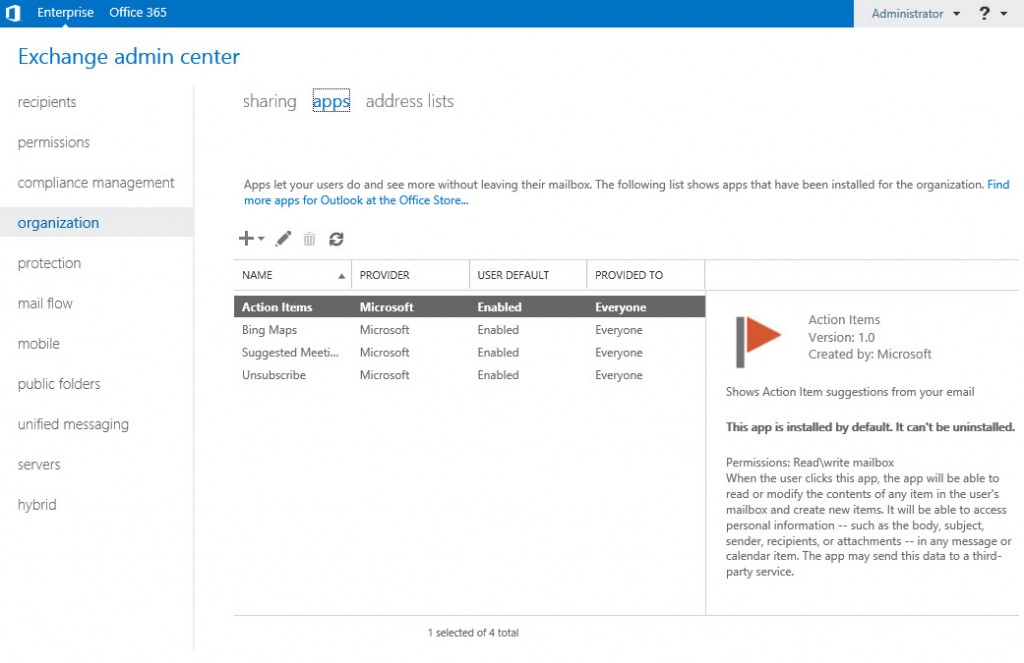Click Enabled cell in Bing Maps row
The image size is (1024, 663).
tap(498, 330)
